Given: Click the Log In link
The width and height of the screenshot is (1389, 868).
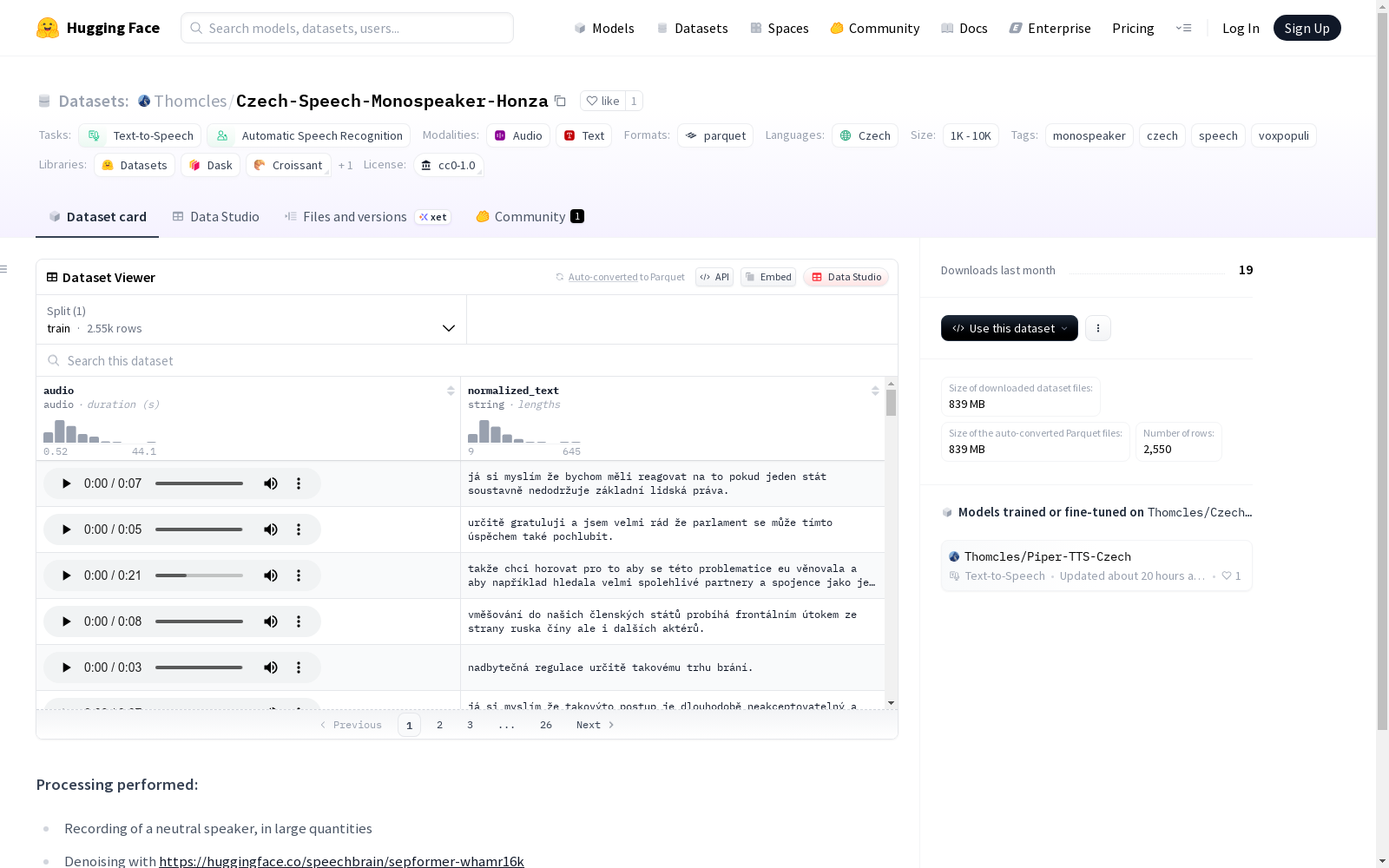Looking at the screenshot, I should (1241, 28).
